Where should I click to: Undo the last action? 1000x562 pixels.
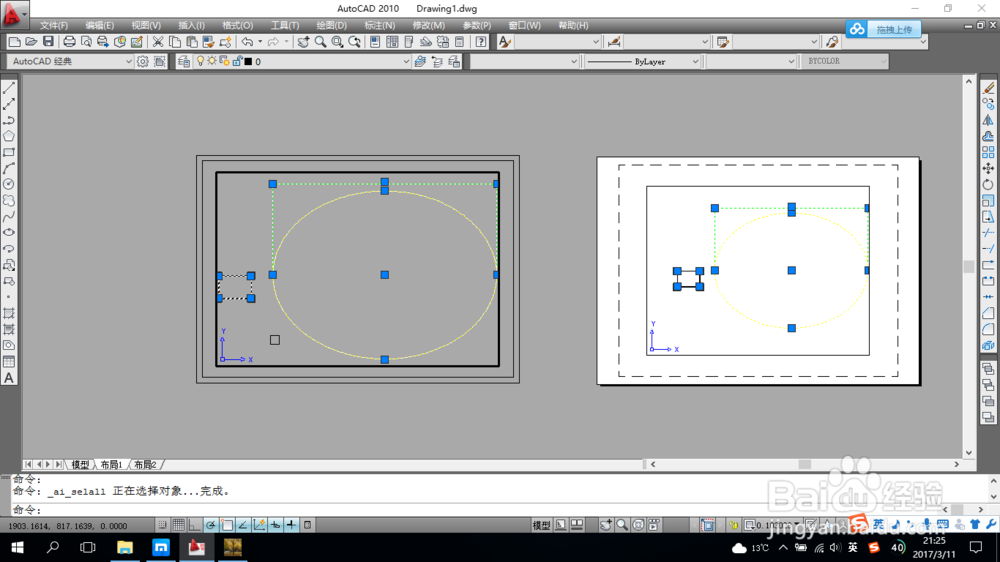point(247,42)
